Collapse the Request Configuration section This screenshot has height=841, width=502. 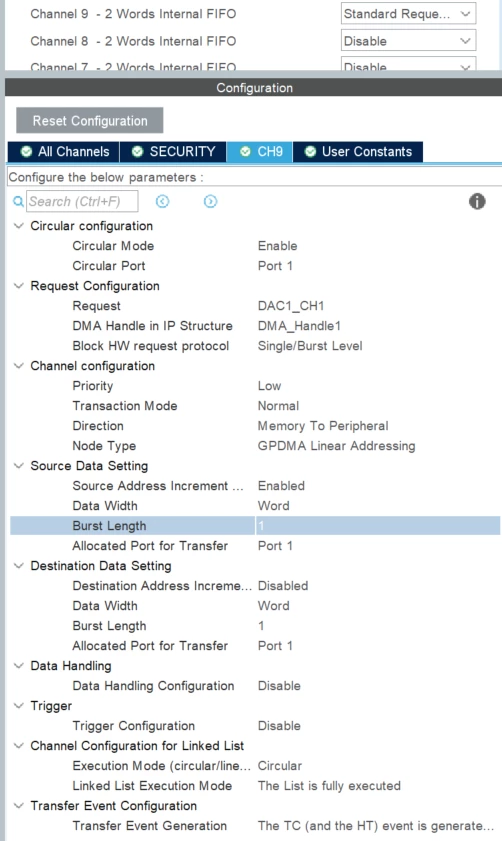coord(19,286)
